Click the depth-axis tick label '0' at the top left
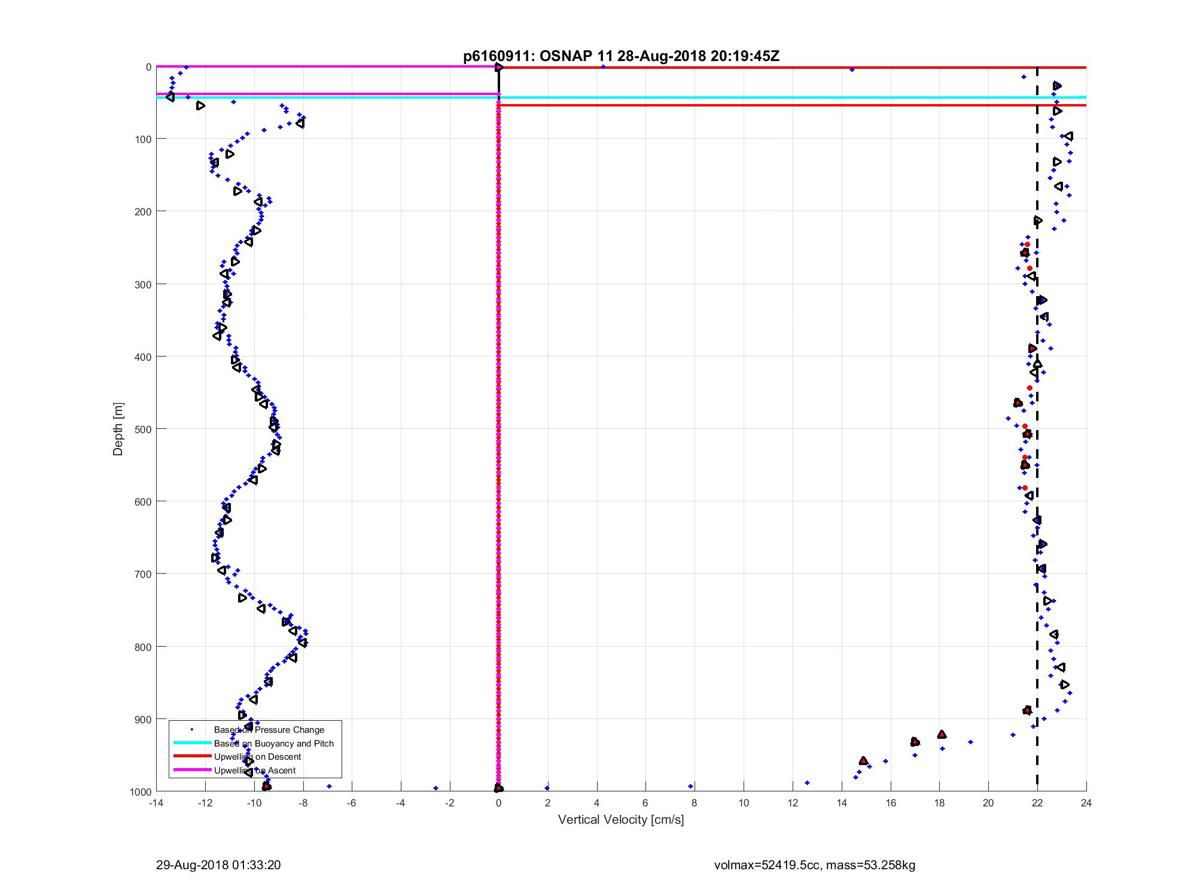The height and width of the screenshot is (889, 1200). tap(148, 67)
